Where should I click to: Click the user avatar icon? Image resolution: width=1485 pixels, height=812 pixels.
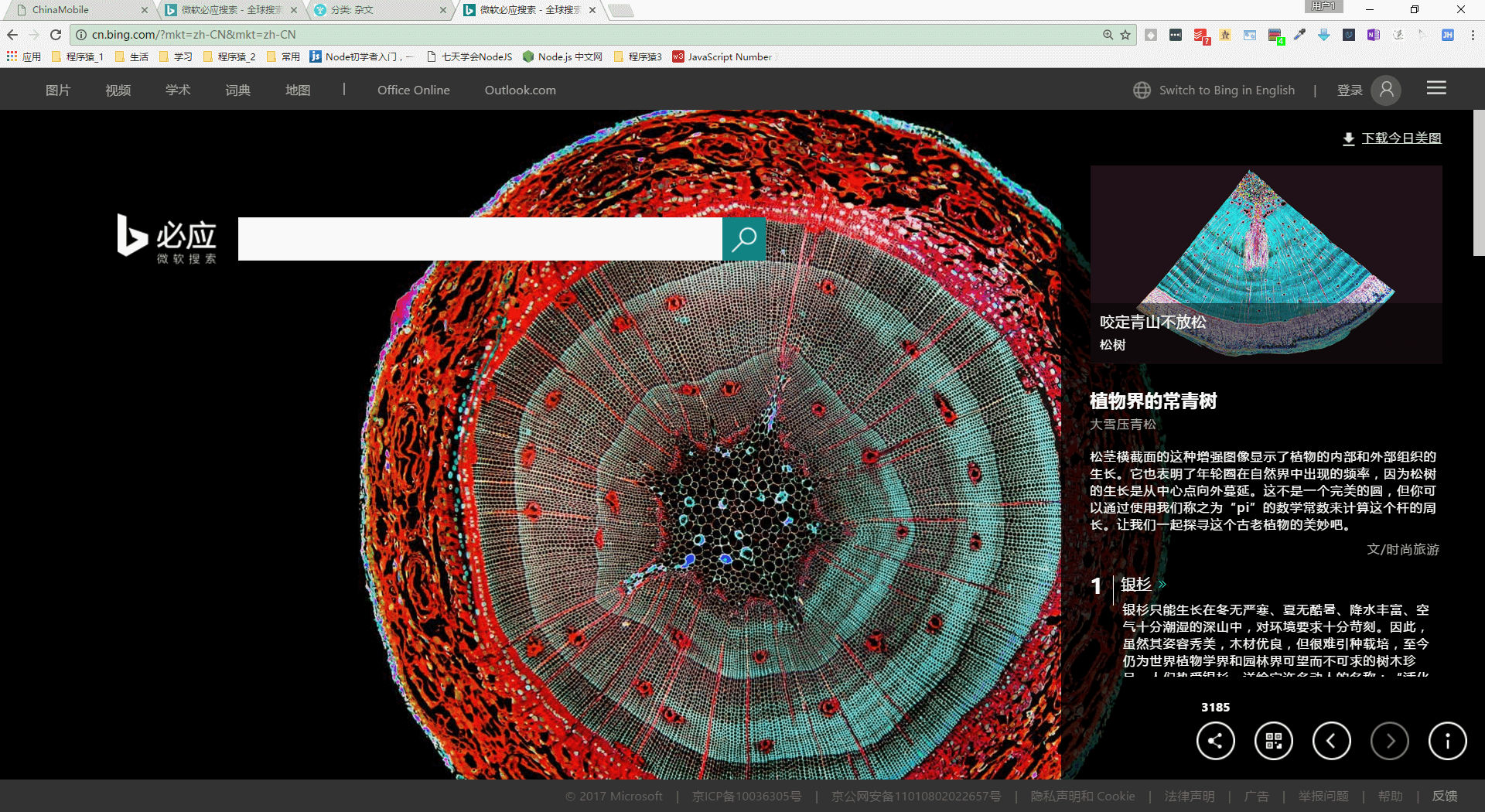[1386, 90]
